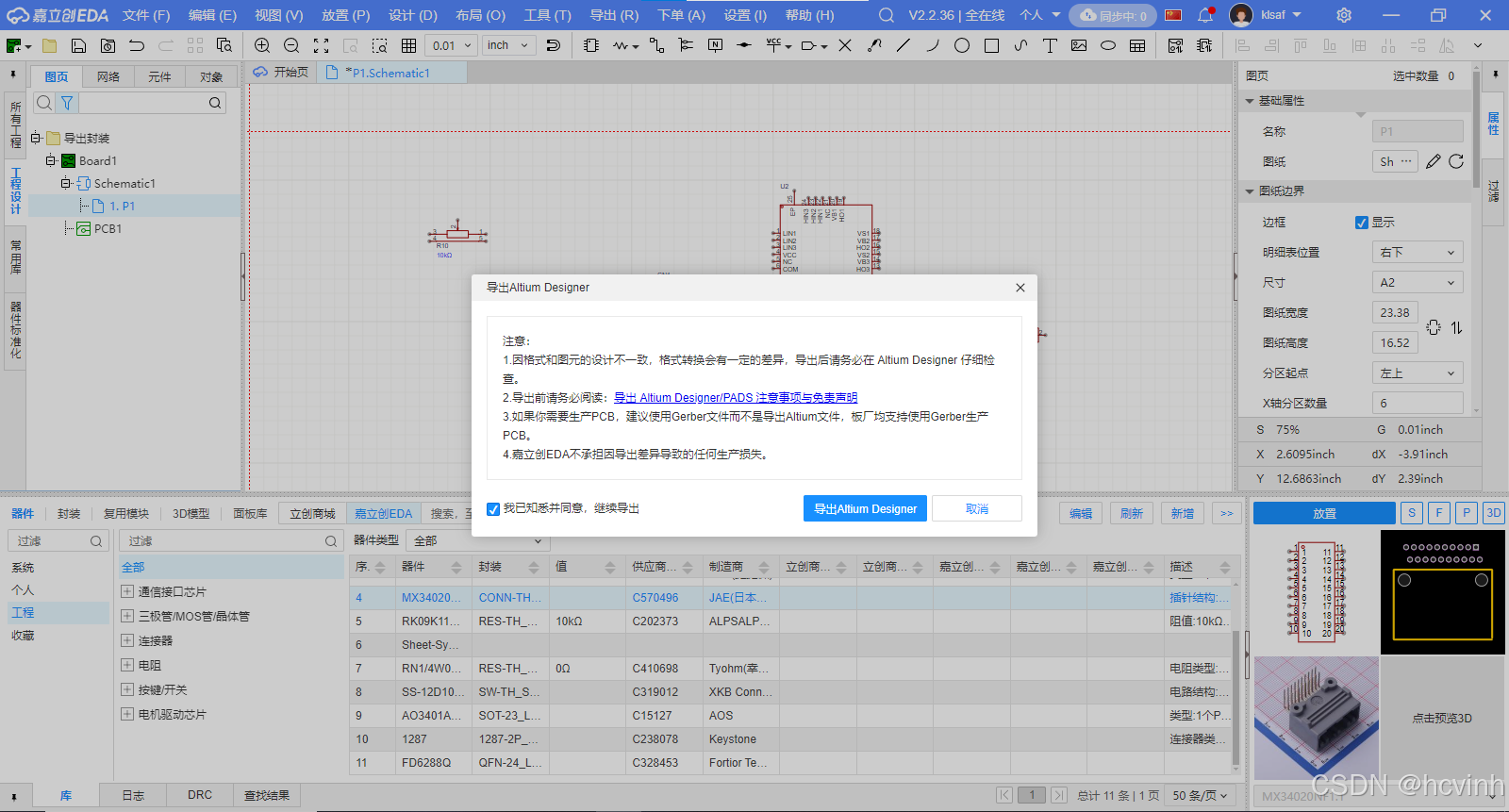Close the 导出Altium Designer dialog
Image resolution: width=1509 pixels, height=812 pixels.
pos(1020,288)
